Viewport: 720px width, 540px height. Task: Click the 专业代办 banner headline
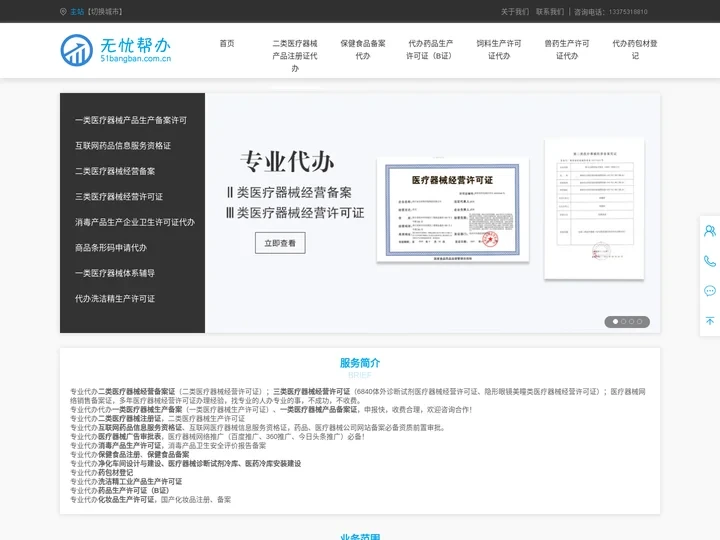(287, 162)
